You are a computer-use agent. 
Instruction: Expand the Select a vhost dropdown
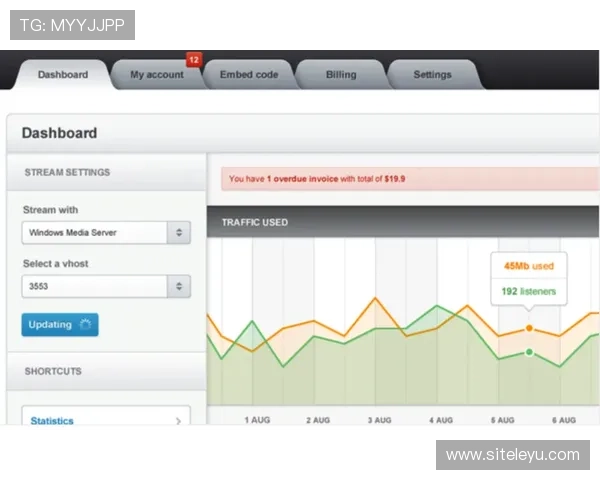click(95, 286)
